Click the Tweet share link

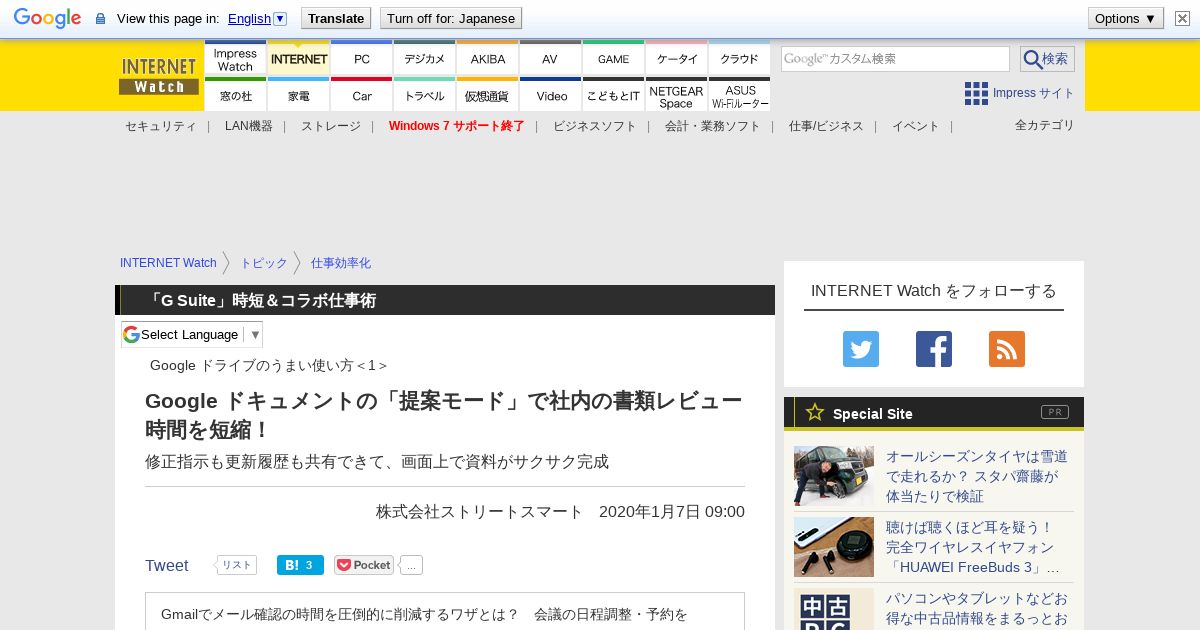coord(167,565)
